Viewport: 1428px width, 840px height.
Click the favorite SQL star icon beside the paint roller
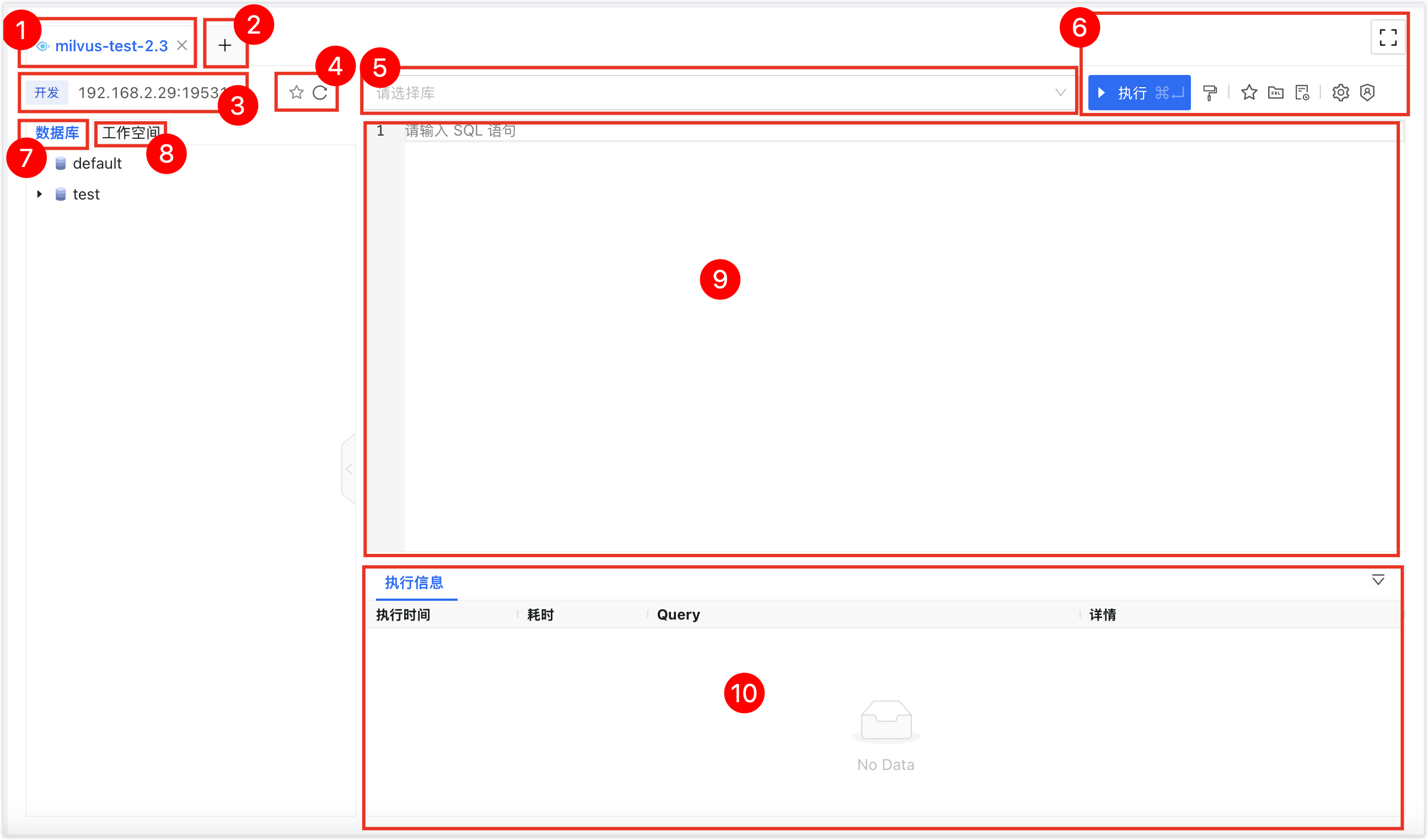(1249, 93)
